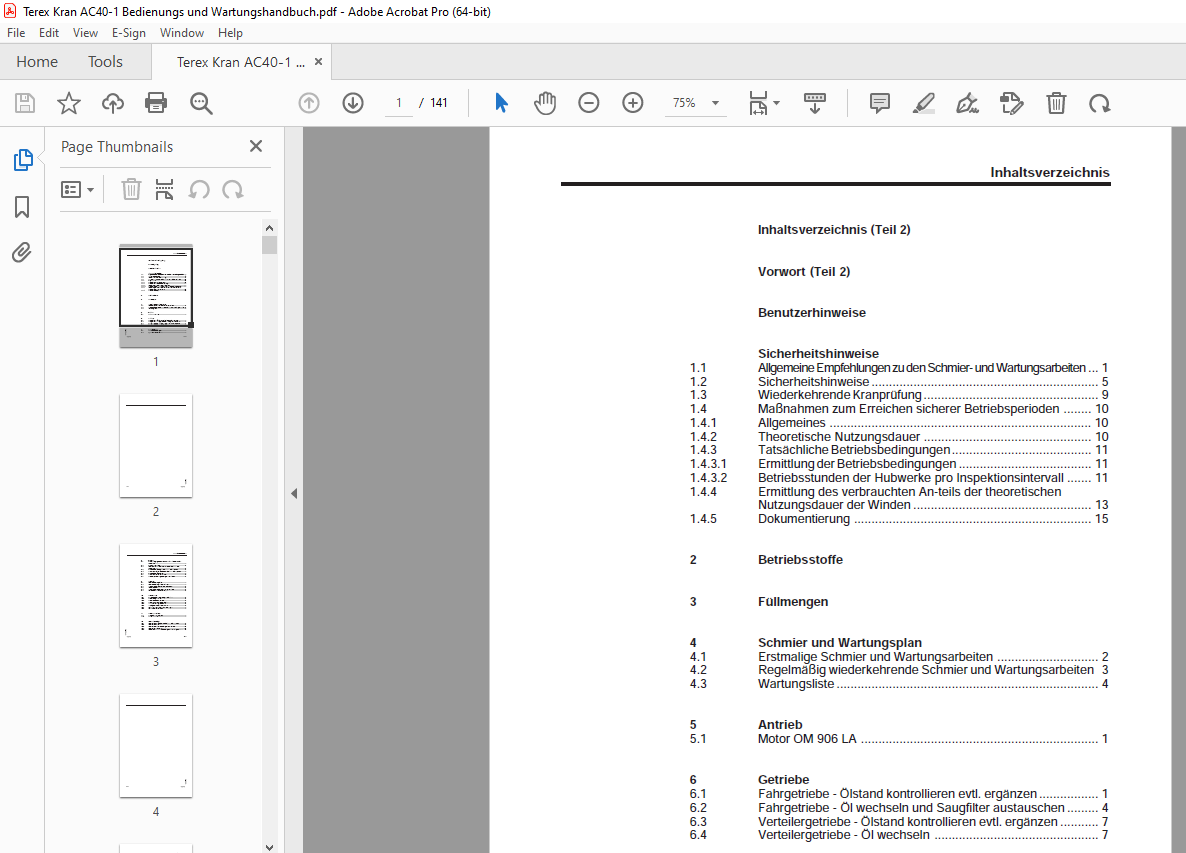The height and width of the screenshot is (853, 1186).
Task: Click the 'Füllmengen' heading text
Action: 793,601
